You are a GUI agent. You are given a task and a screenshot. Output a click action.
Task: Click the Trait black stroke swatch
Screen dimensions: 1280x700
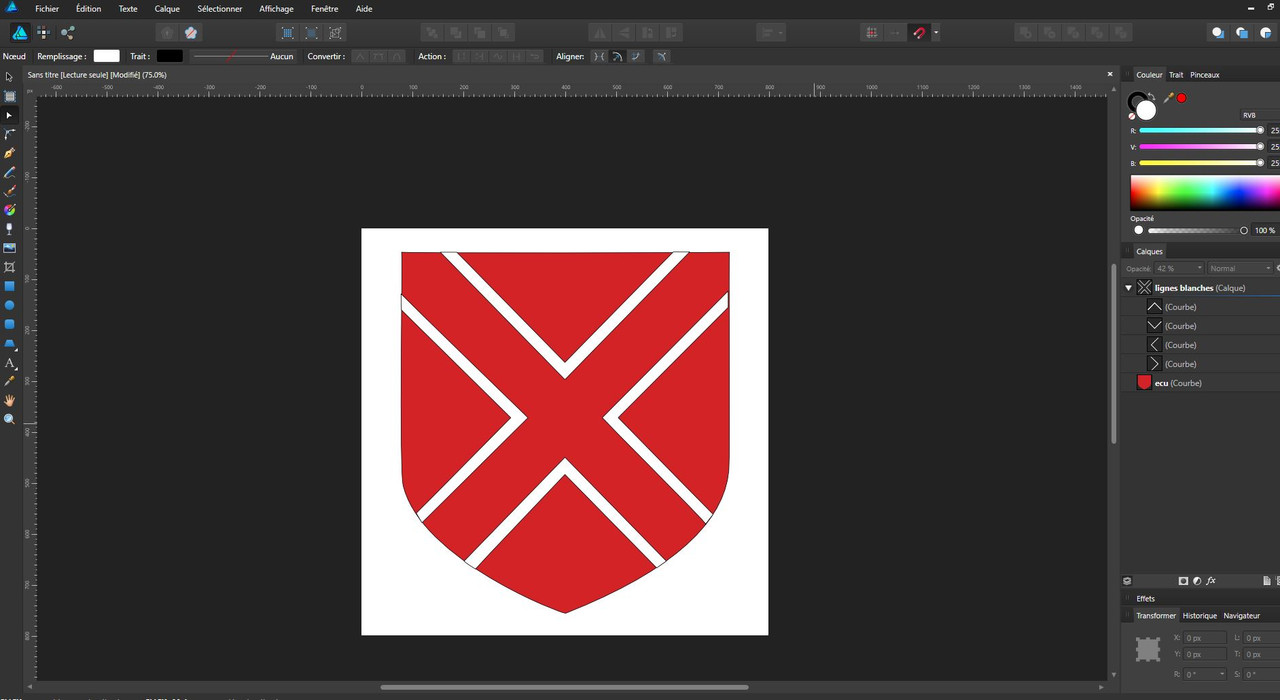(x=170, y=56)
